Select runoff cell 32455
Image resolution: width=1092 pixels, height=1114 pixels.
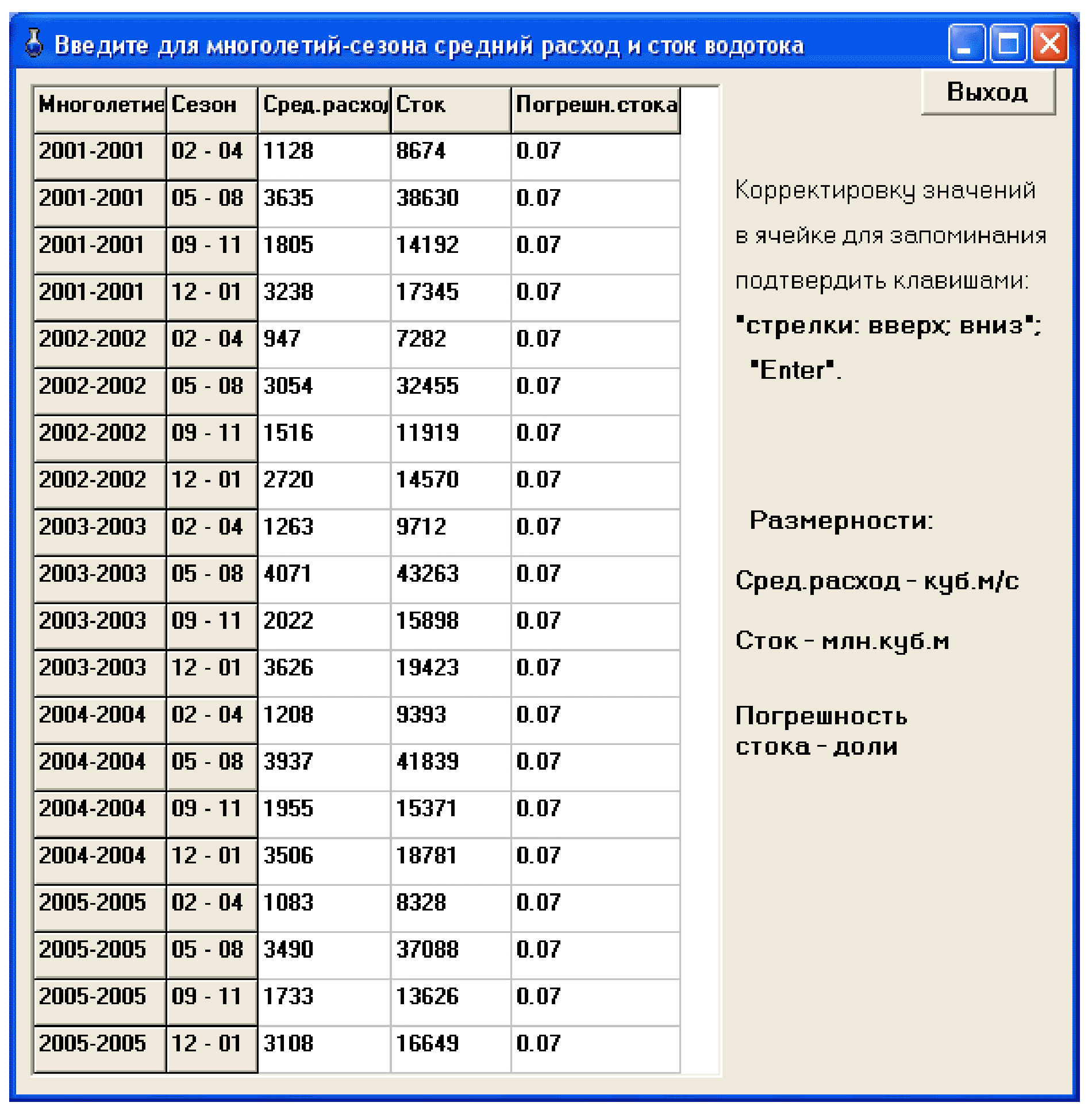[451, 392]
